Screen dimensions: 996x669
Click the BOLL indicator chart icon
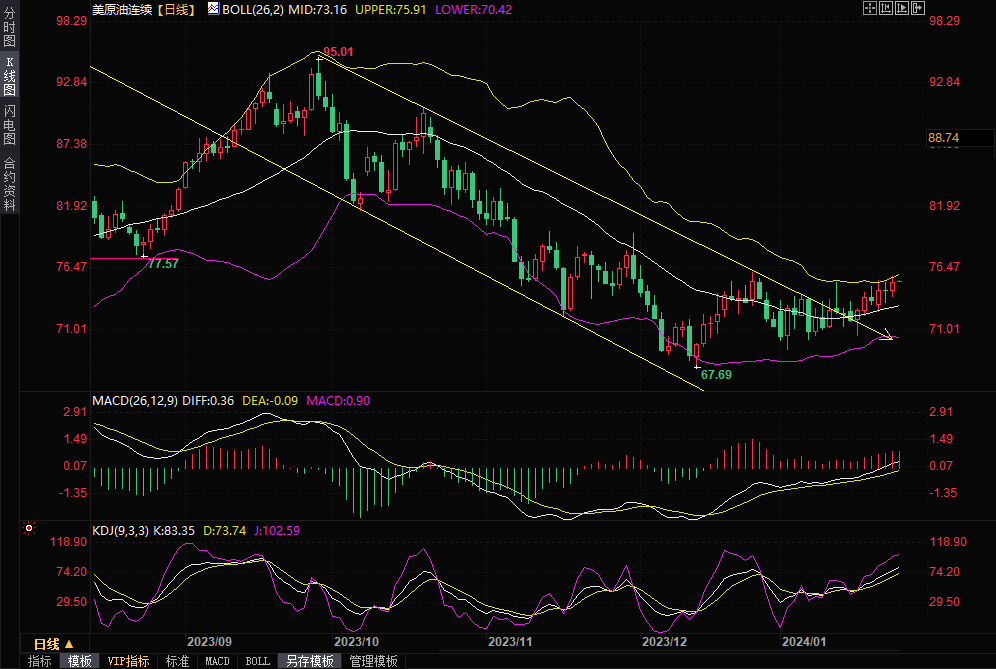[x=213, y=8]
